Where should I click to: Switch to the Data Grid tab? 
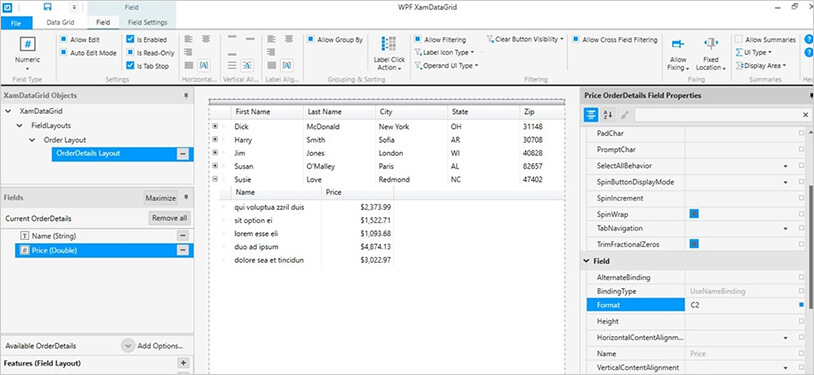point(61,22)
